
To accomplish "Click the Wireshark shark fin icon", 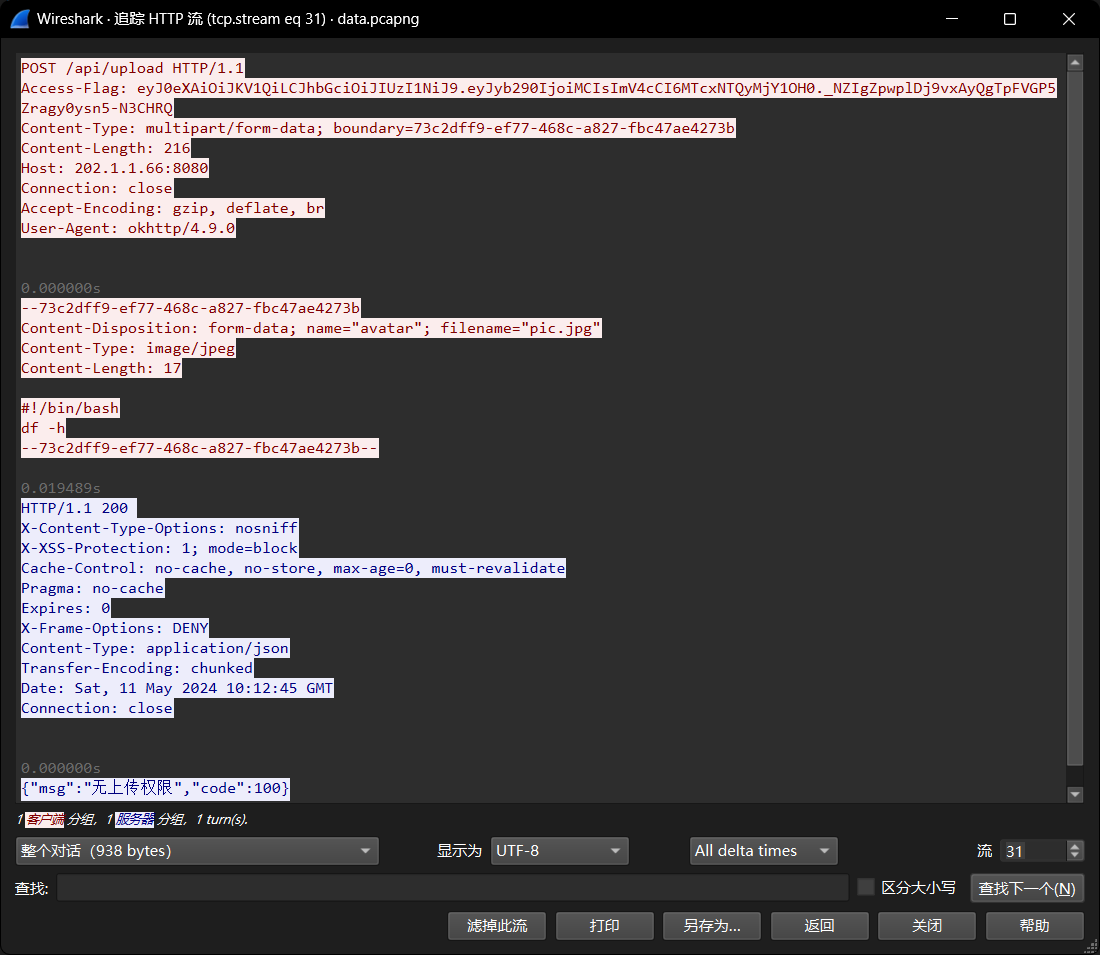I will (x=20, y=19).
